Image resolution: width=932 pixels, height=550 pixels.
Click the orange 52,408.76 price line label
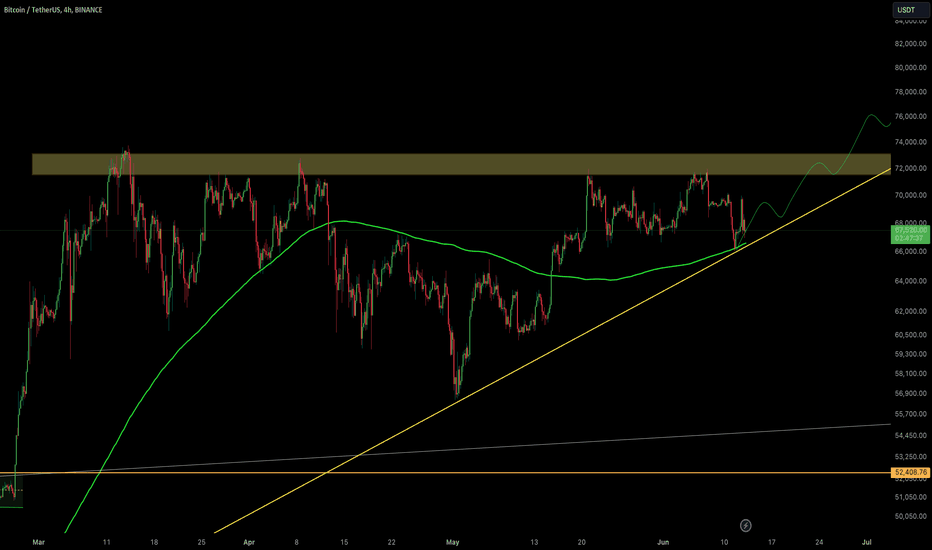[x=911, y=473]
